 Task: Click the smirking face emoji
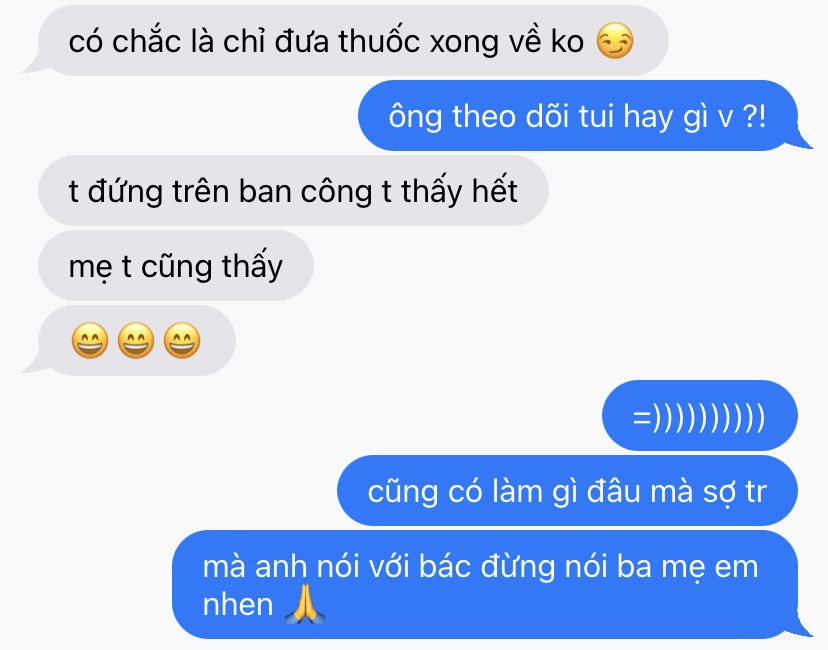click(x=615, y=41)
